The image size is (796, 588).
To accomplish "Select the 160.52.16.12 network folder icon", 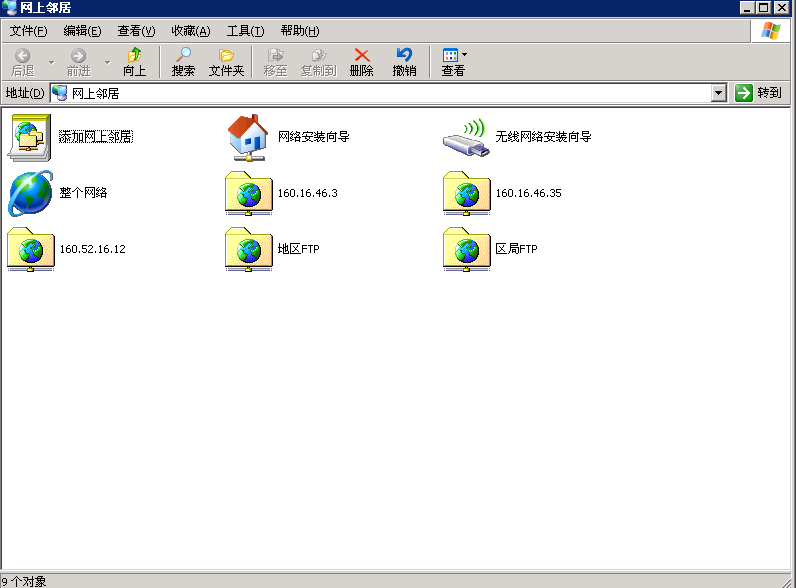I will [30, 249].
